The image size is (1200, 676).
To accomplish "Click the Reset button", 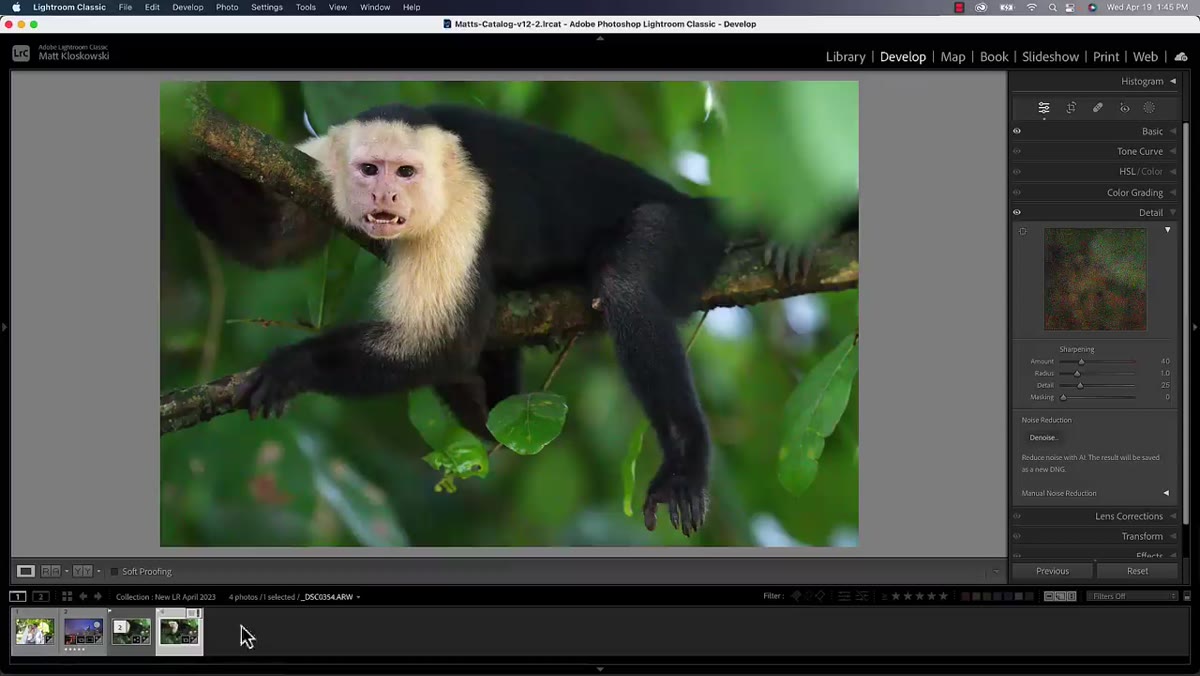I will pyautogui.click(x=1137, y=571).
